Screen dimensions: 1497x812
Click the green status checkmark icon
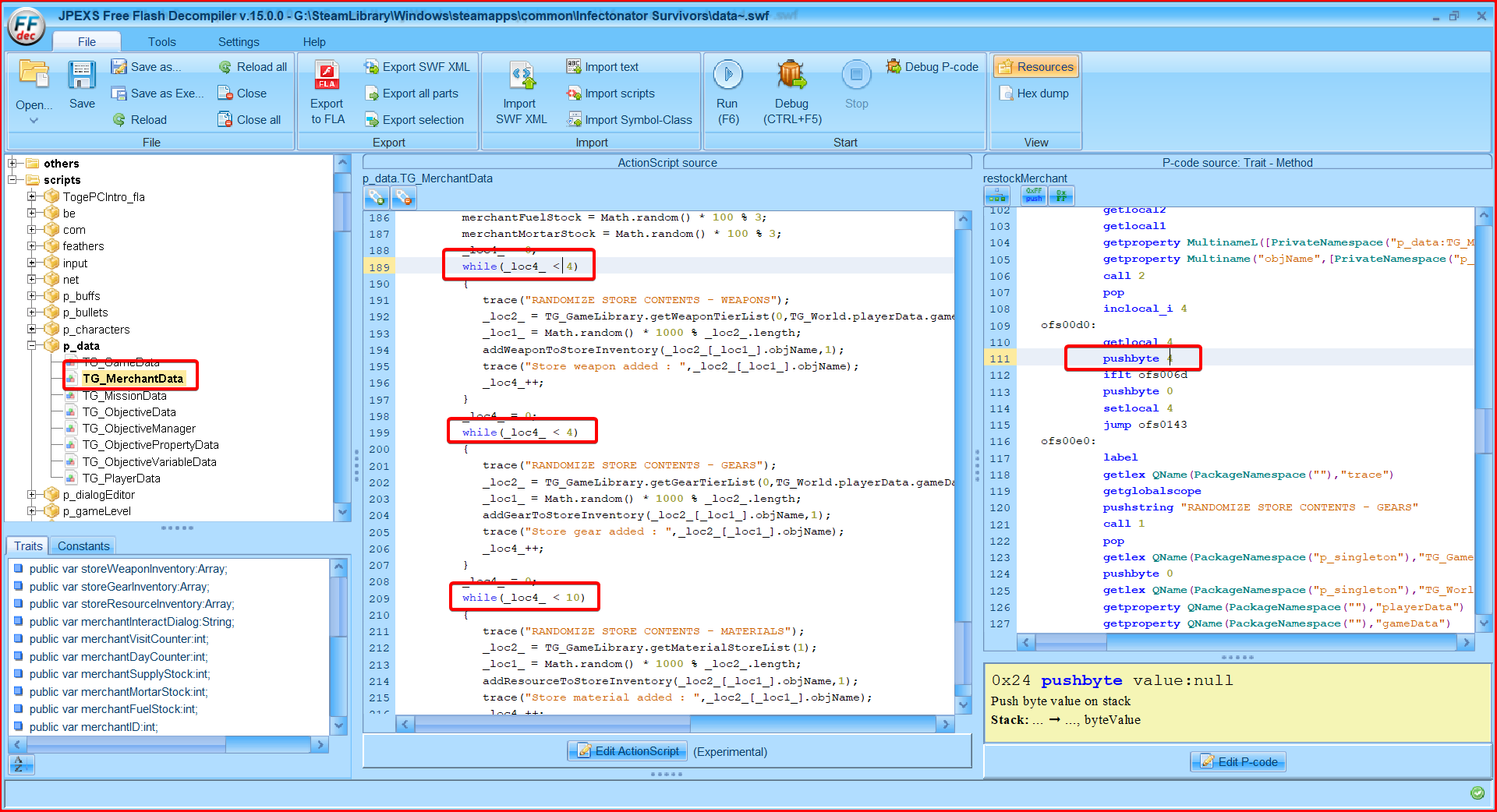(1477, 793)
